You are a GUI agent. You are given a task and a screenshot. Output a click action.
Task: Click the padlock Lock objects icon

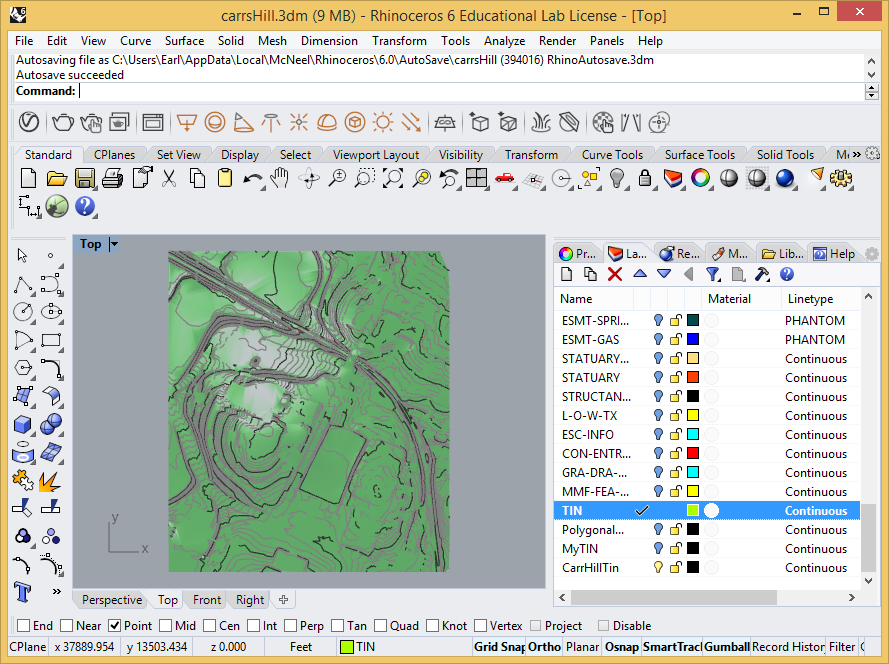click(645, 179)
